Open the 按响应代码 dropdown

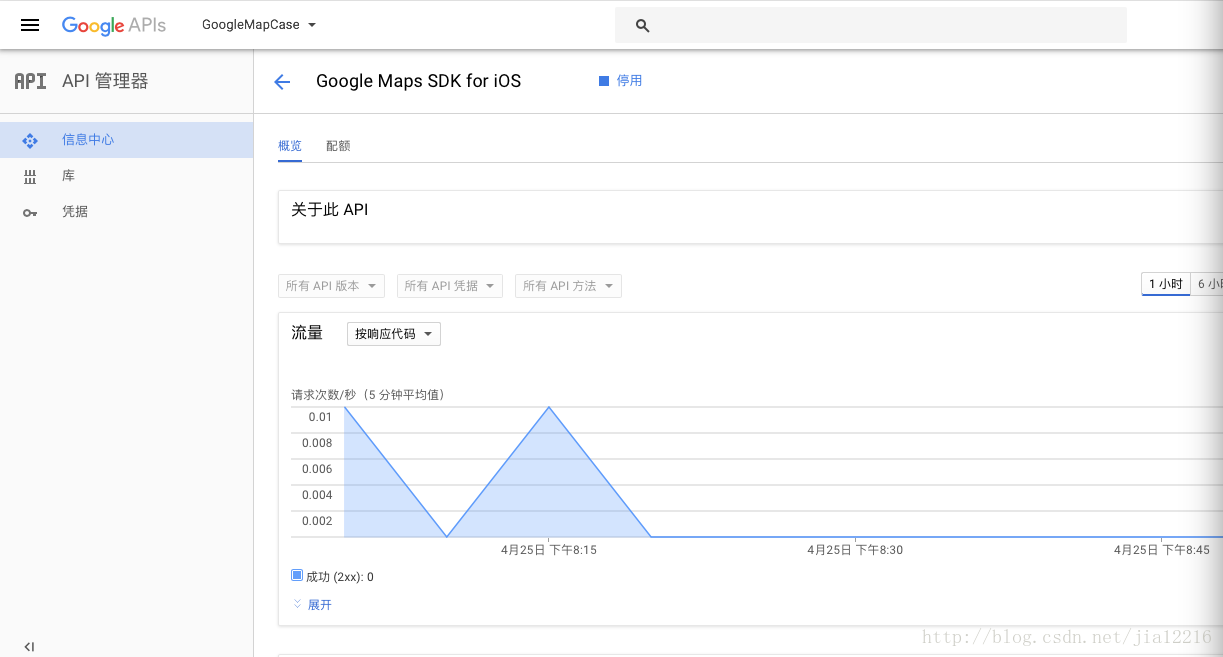(x=394, y=334)
